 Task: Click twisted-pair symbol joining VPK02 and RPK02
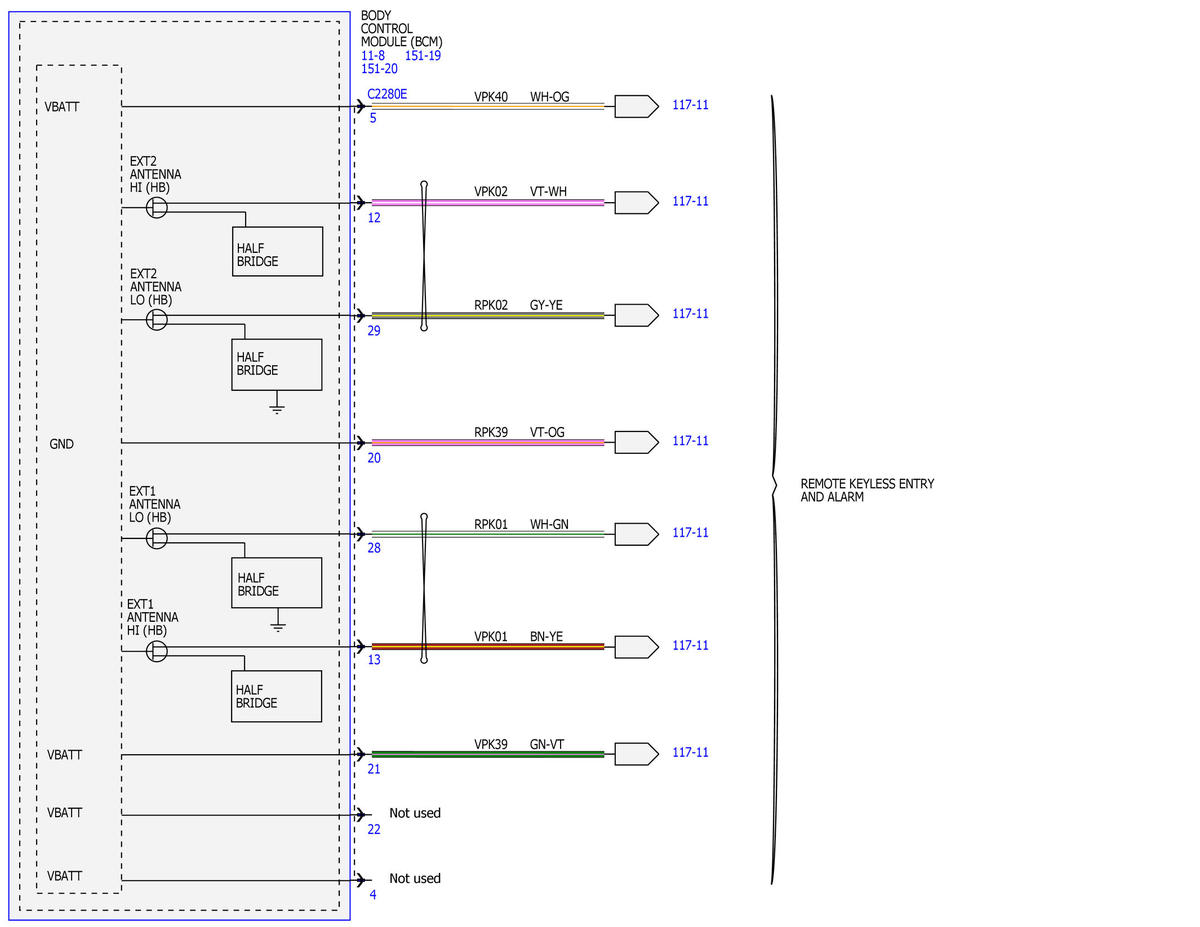tap(424, 256)
